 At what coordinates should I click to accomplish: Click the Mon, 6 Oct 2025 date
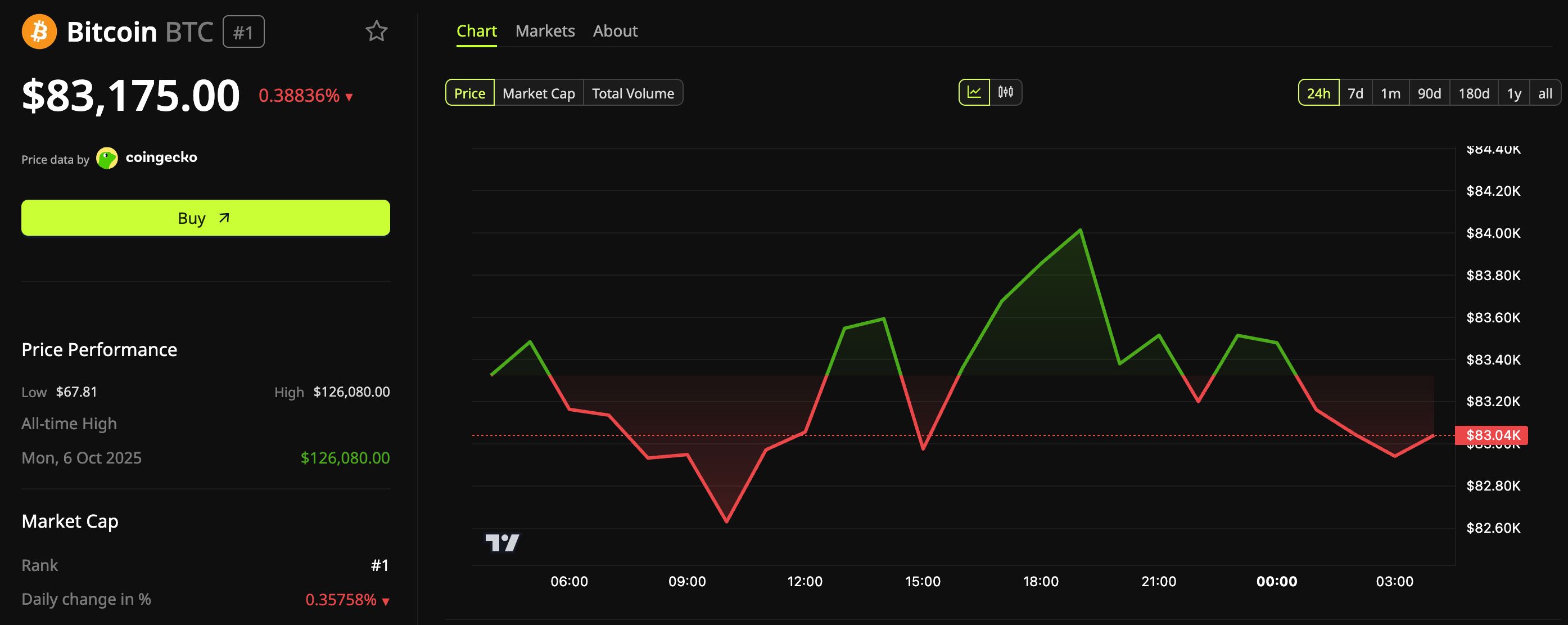click(82, 457)
